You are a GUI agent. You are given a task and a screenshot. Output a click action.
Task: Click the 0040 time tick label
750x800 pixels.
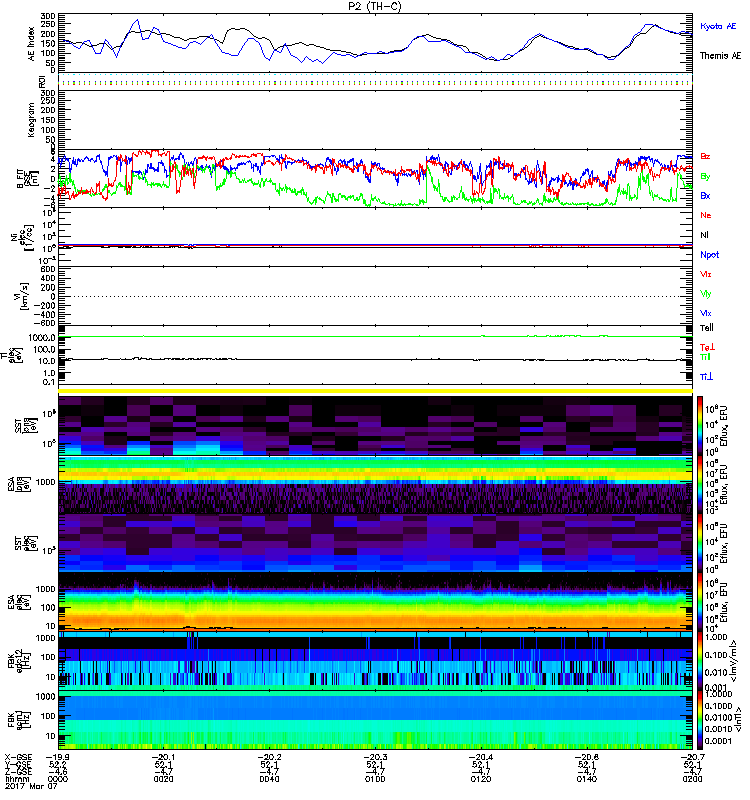[269, 779]
